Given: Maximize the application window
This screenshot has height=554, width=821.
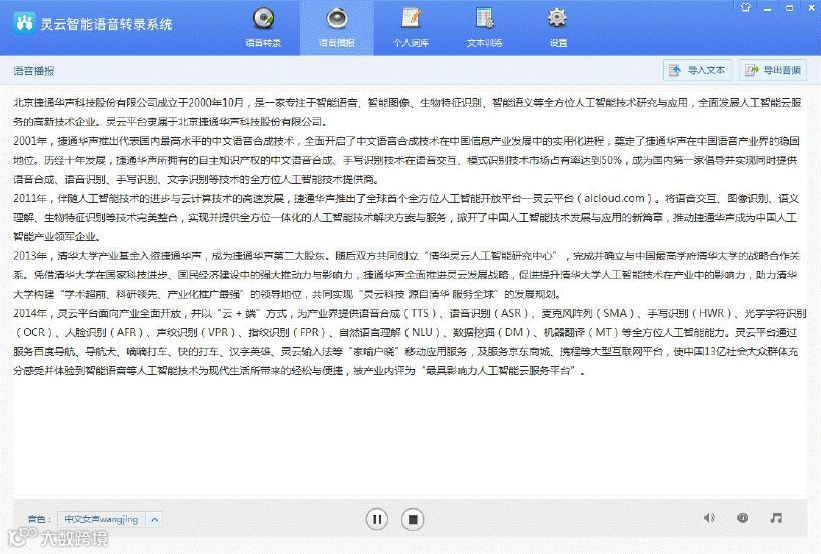Looking at the screenshot, I should point(790,8).
